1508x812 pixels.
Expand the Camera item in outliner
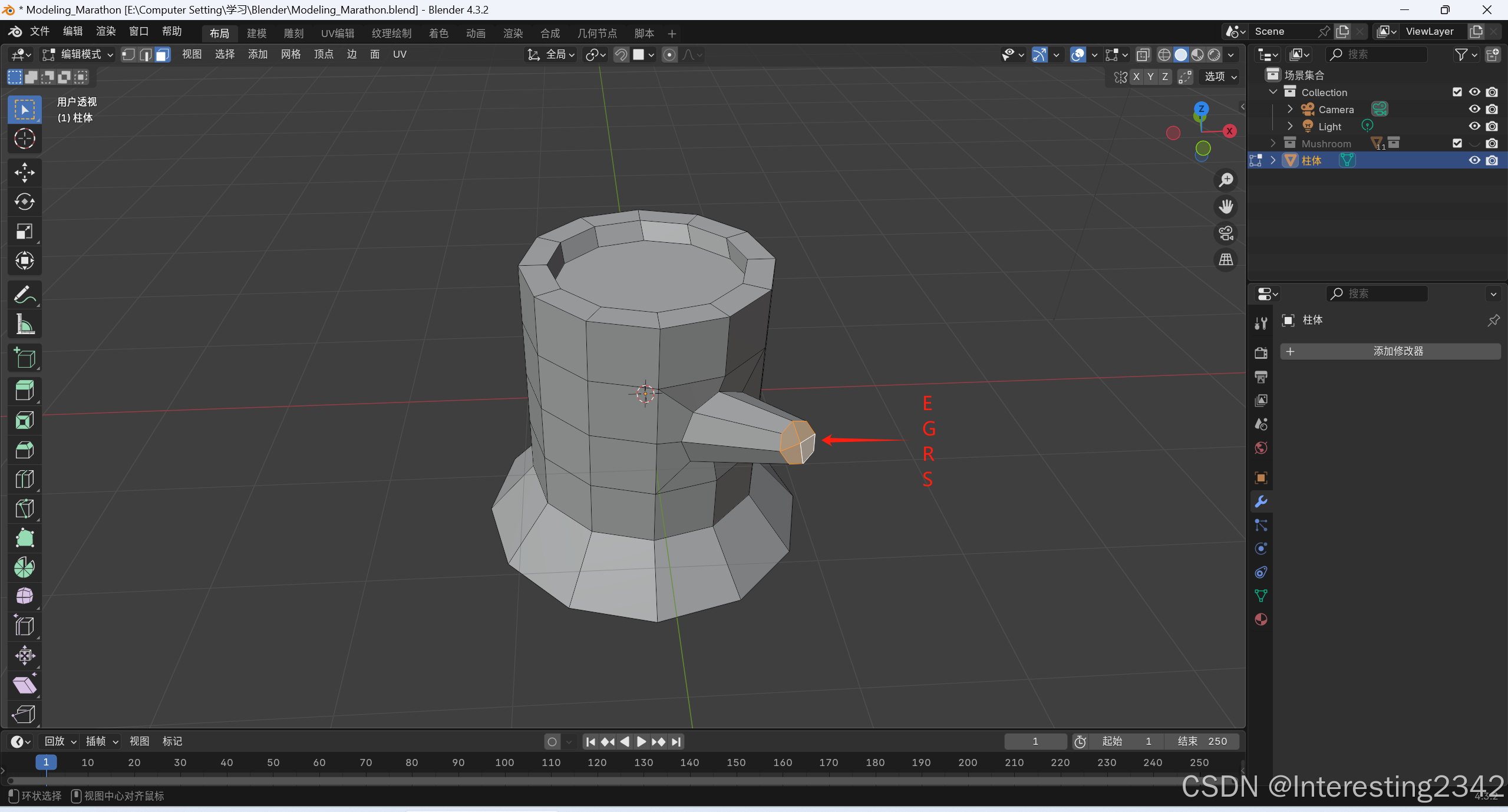pos(1289,110)
